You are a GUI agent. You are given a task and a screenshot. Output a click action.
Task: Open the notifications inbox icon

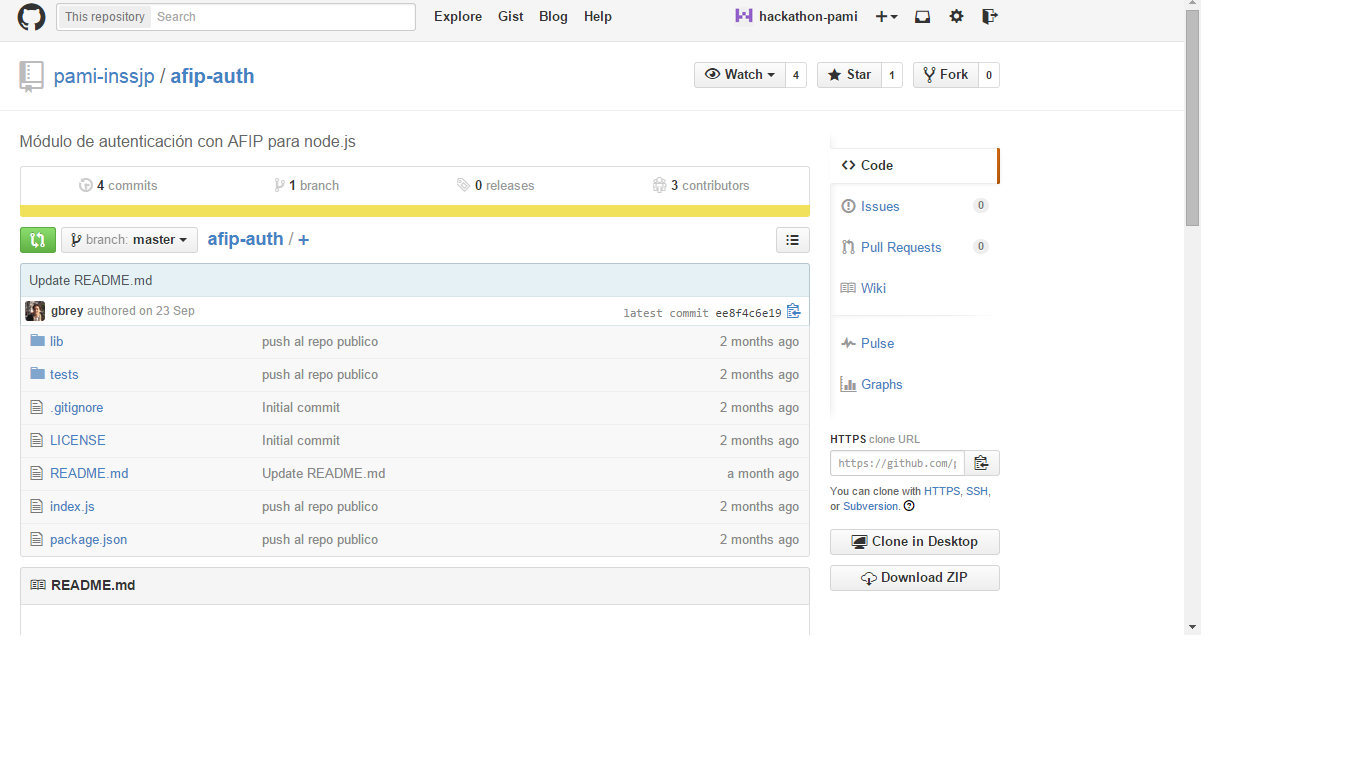pos(923,16)
